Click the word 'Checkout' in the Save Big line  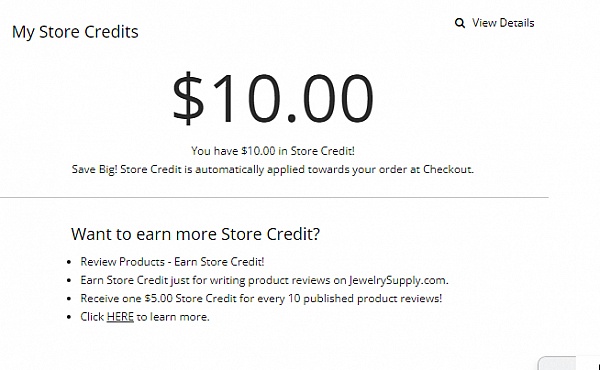pos(448,169)
